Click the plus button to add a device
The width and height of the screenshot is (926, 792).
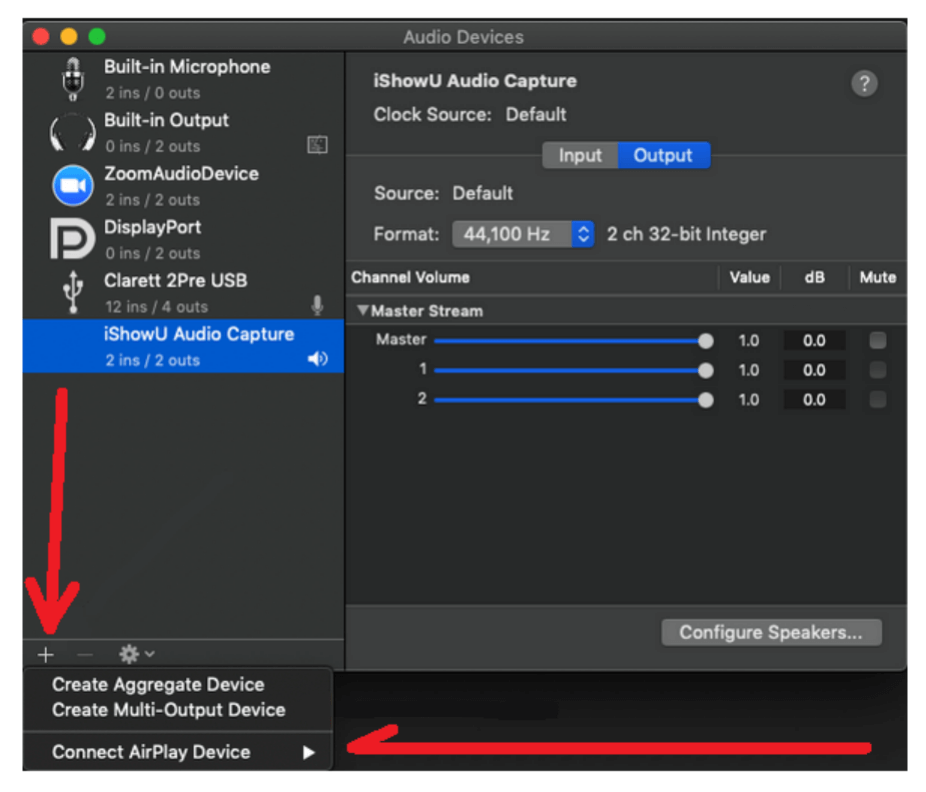coord(45,654)
